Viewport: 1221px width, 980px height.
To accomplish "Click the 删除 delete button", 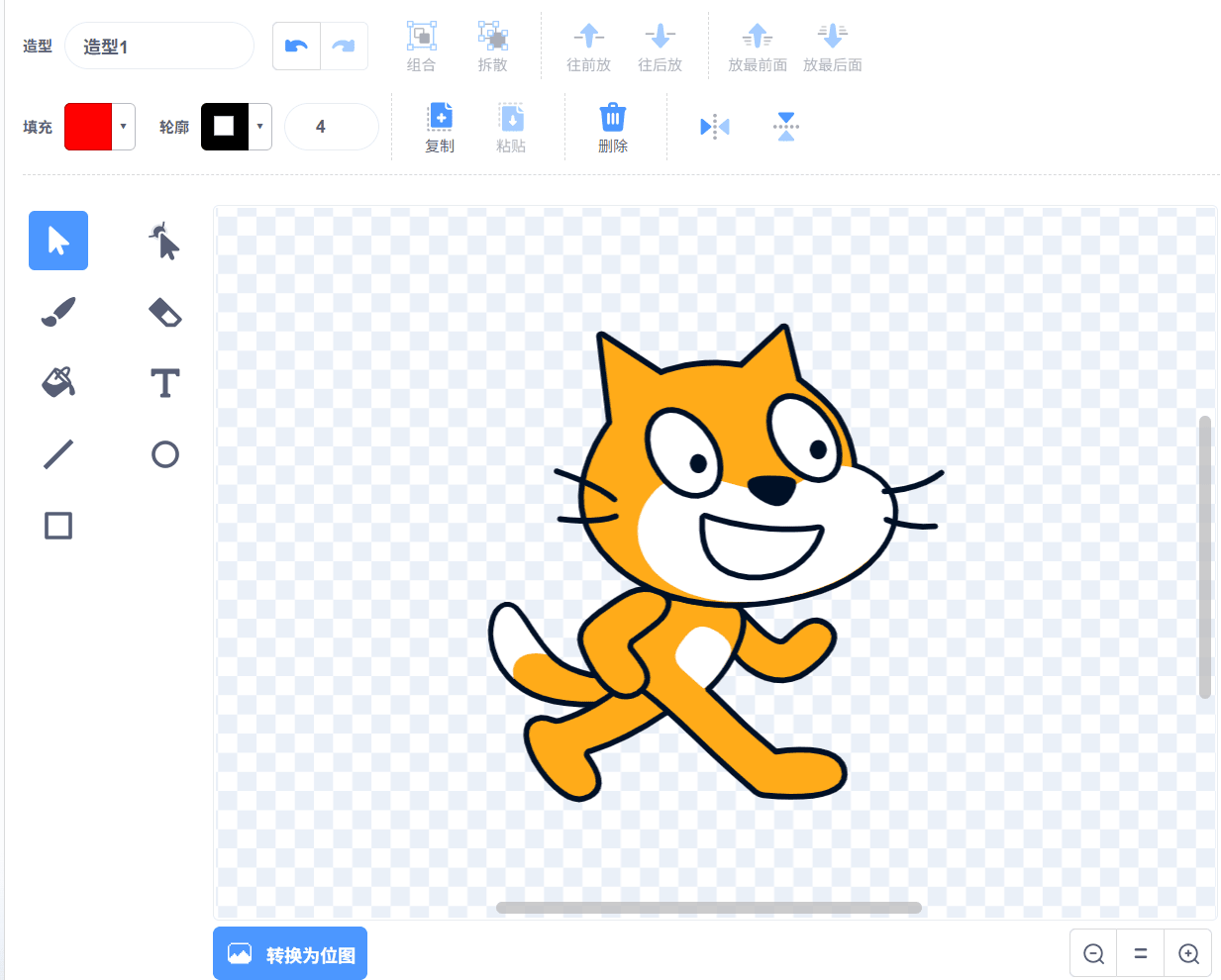I will tap(613, 128).
